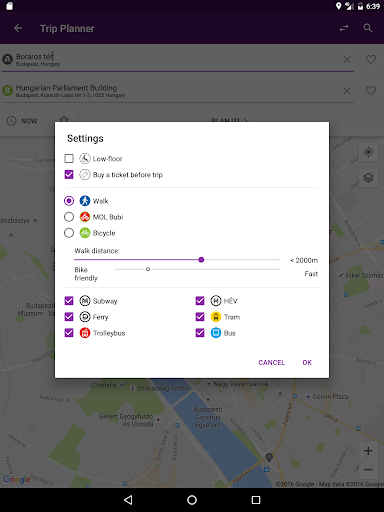
Task: Click the B destination marker icon
Action: (7, 90)
